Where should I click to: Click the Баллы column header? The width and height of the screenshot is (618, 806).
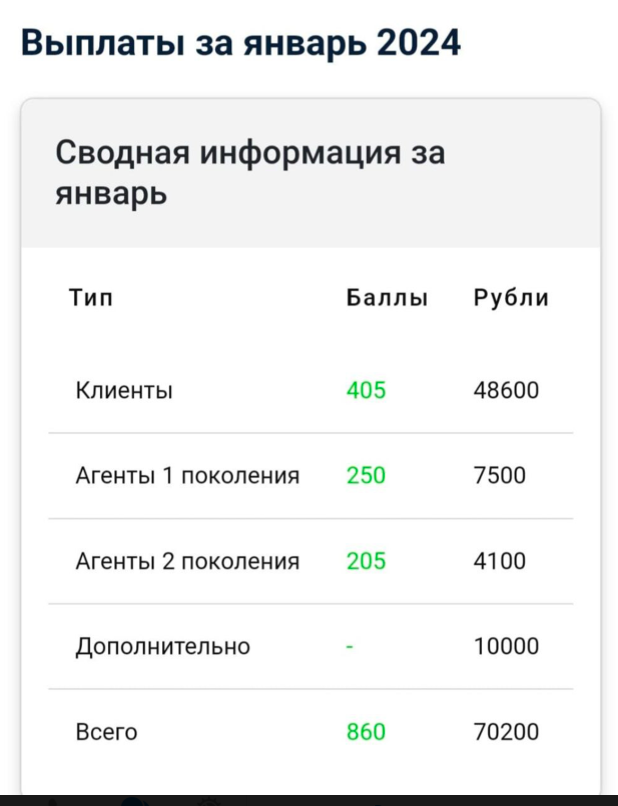pos(388,297)
